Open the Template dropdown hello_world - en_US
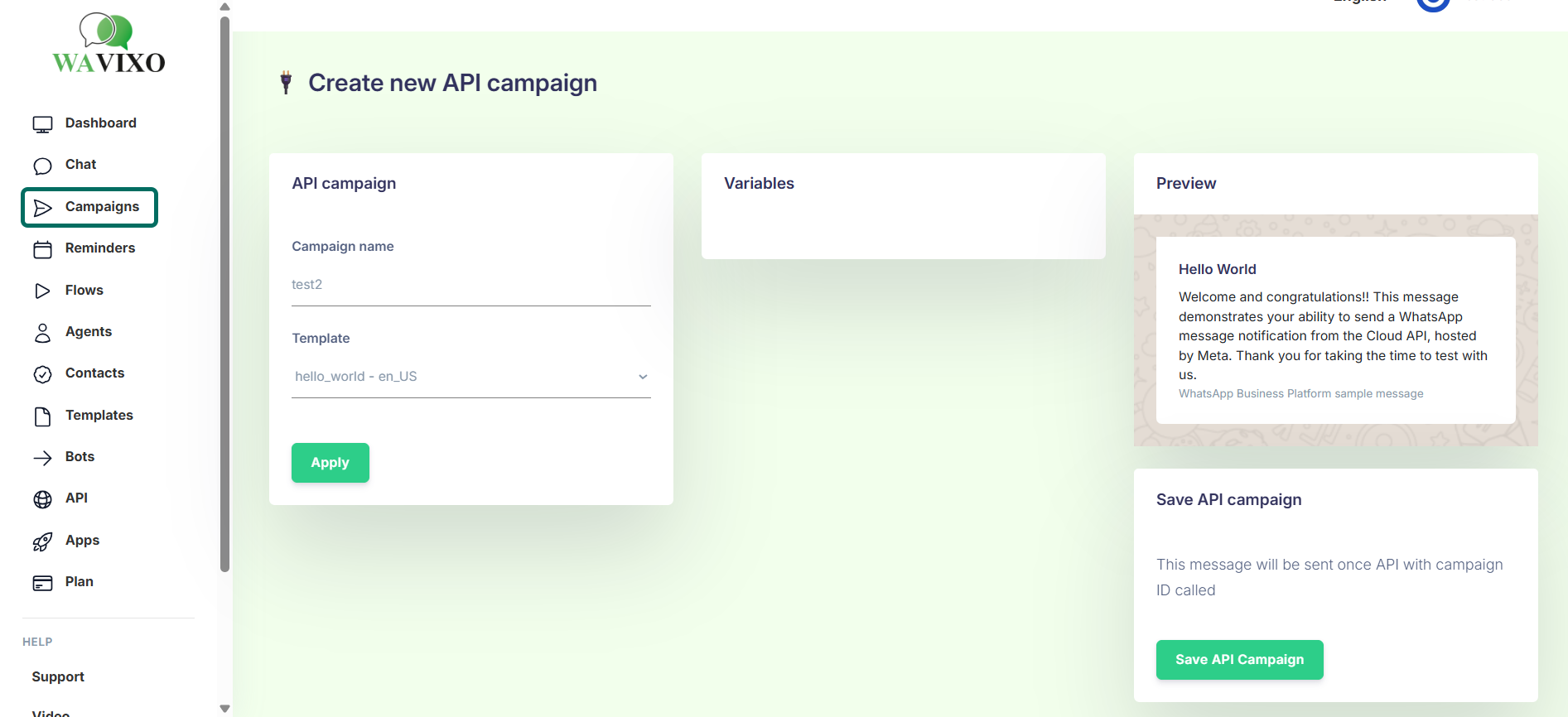This screenshot has width=1568, height=717. point(470,377)
